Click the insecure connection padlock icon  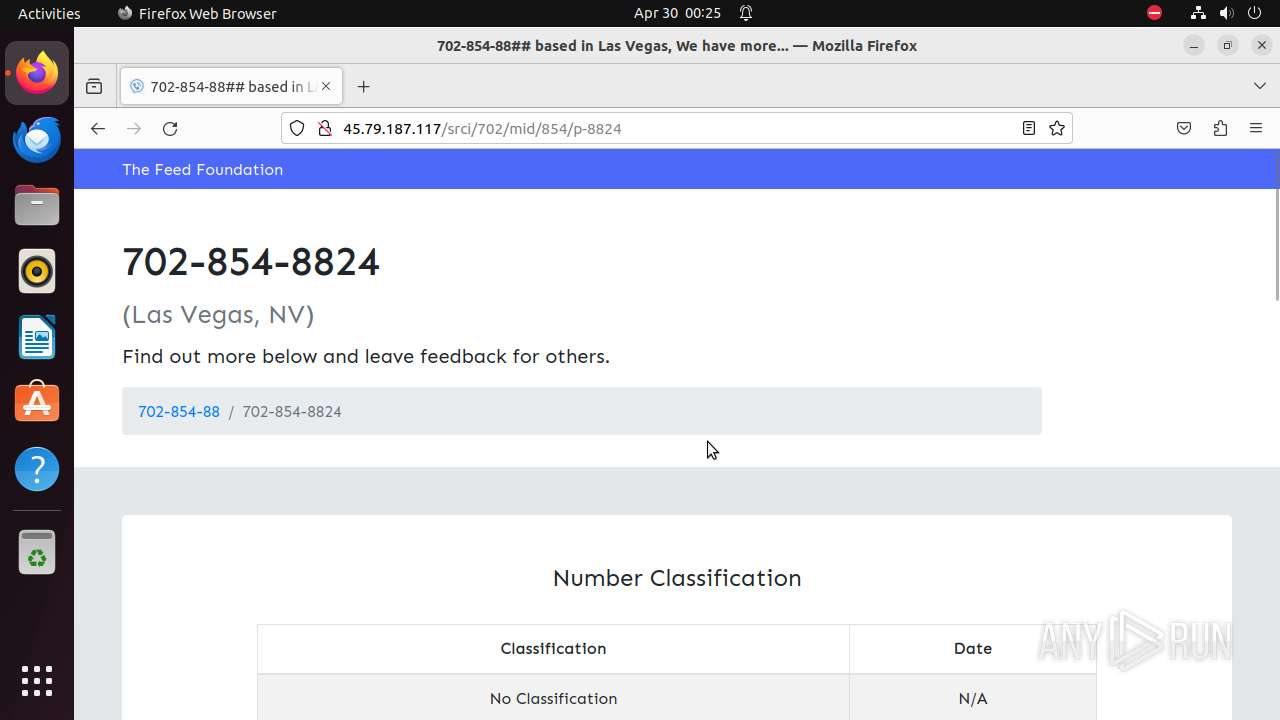324,128
